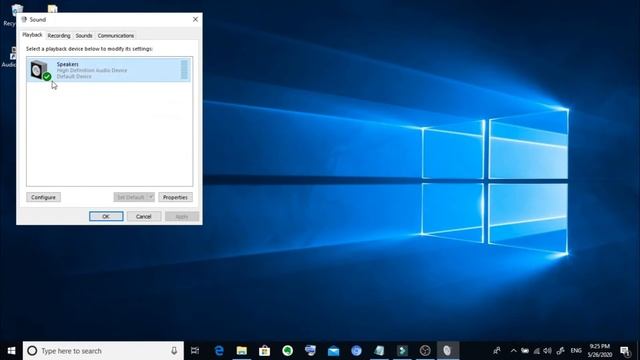Open the blue circular taskbar app
640x360 pixels.
click(356, 351)
